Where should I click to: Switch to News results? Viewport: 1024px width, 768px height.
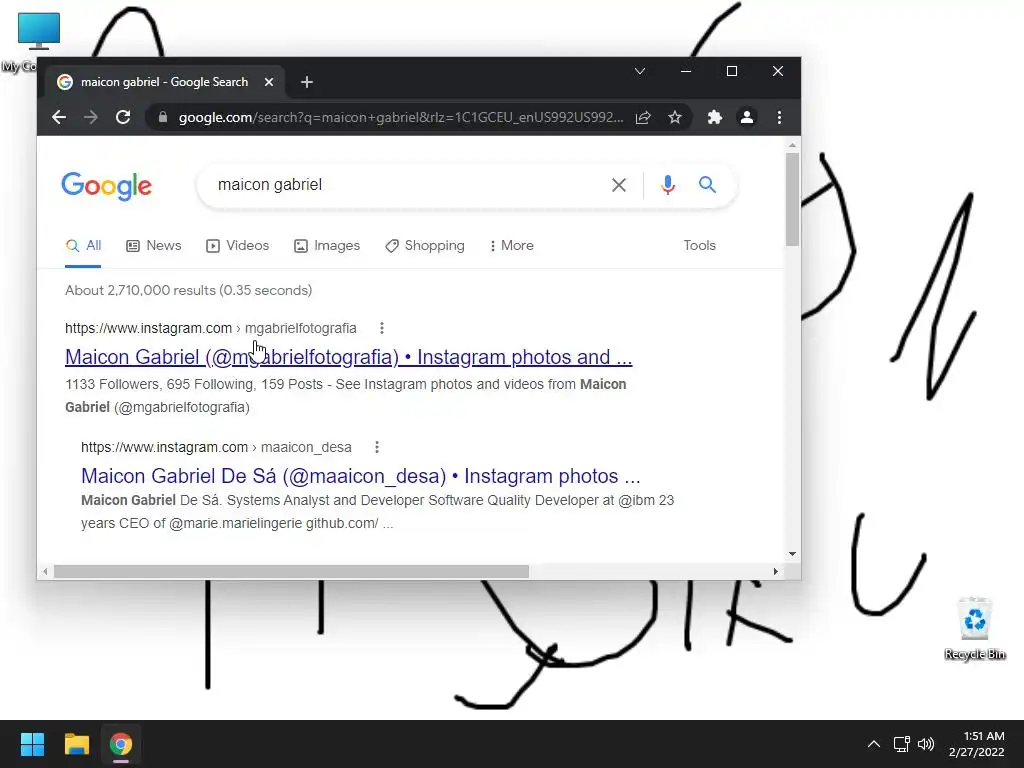tap(153, 246)
